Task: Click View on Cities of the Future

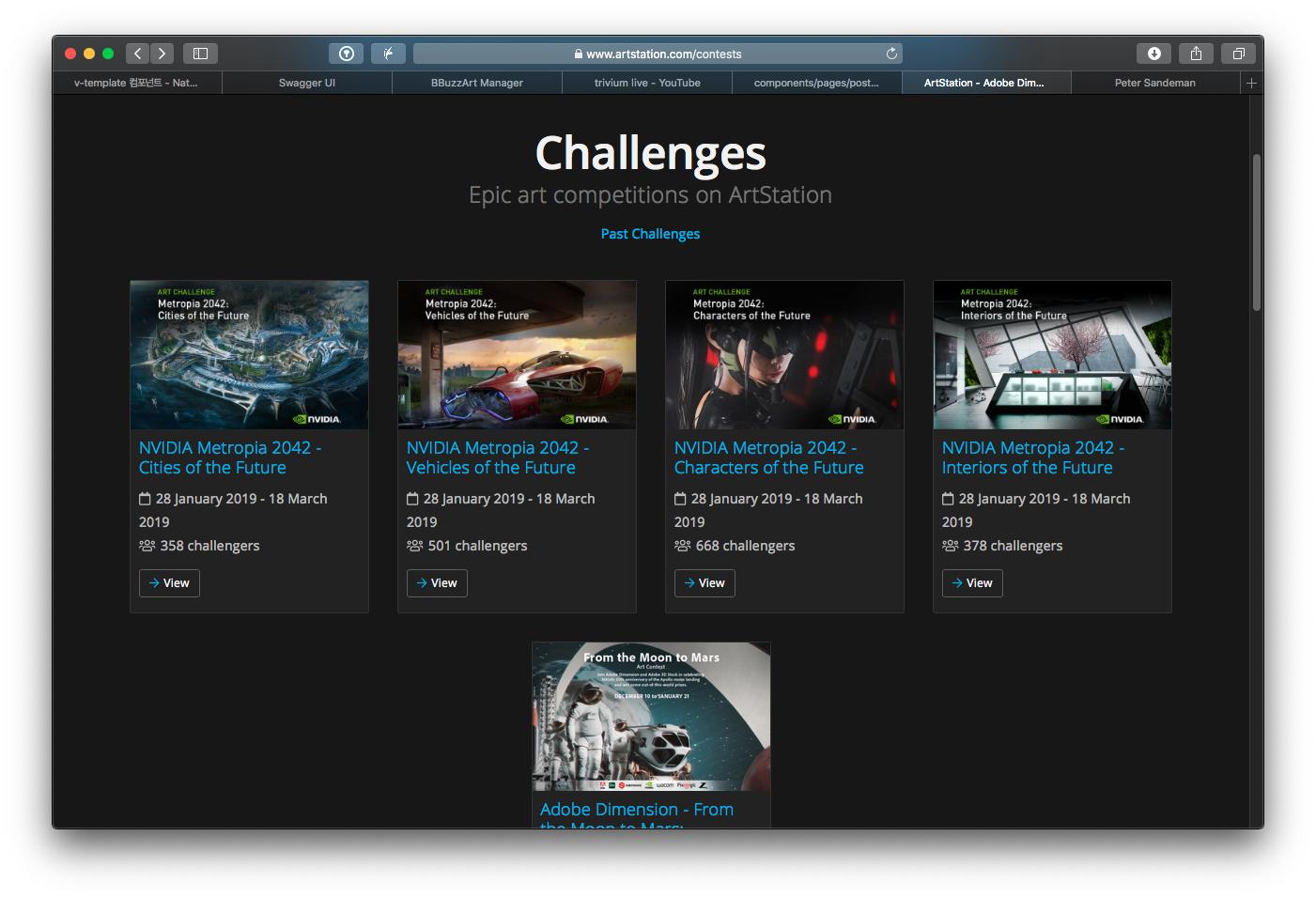Action: (x=169, y=583)
